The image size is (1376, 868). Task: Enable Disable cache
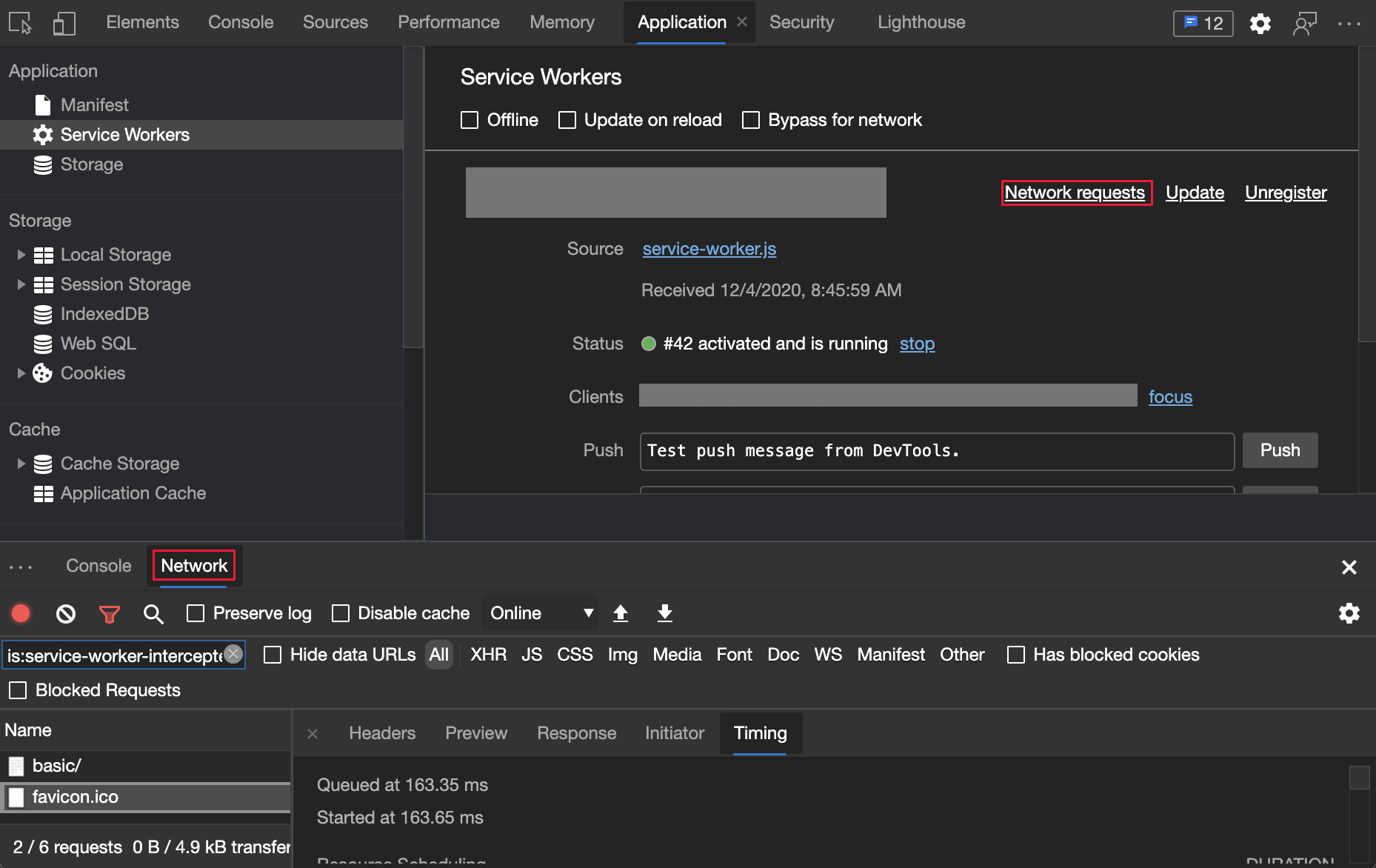pos(341,613)
